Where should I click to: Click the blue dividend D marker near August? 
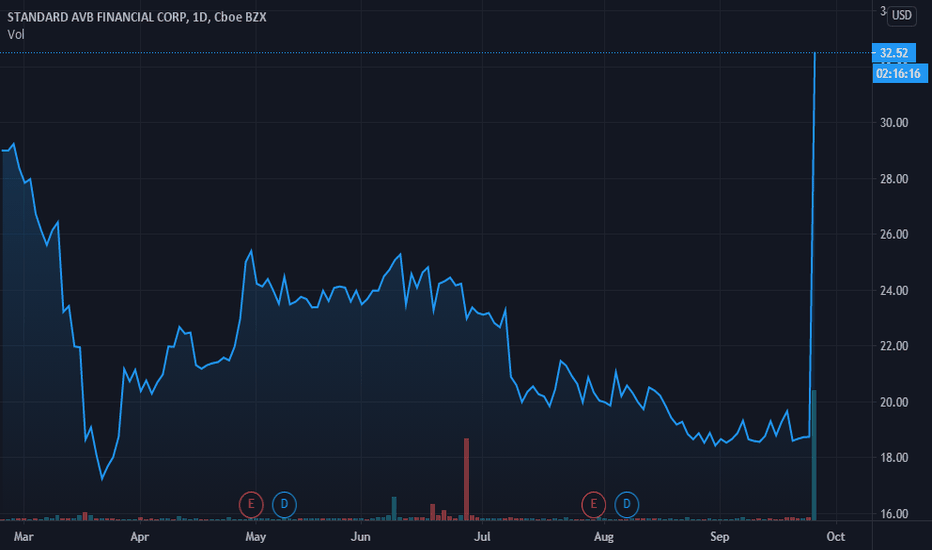click(626, 504)
